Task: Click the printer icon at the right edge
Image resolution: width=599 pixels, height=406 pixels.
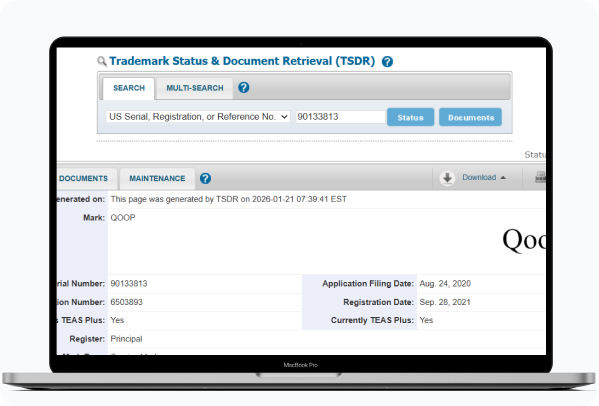Action: click(540, 178)
